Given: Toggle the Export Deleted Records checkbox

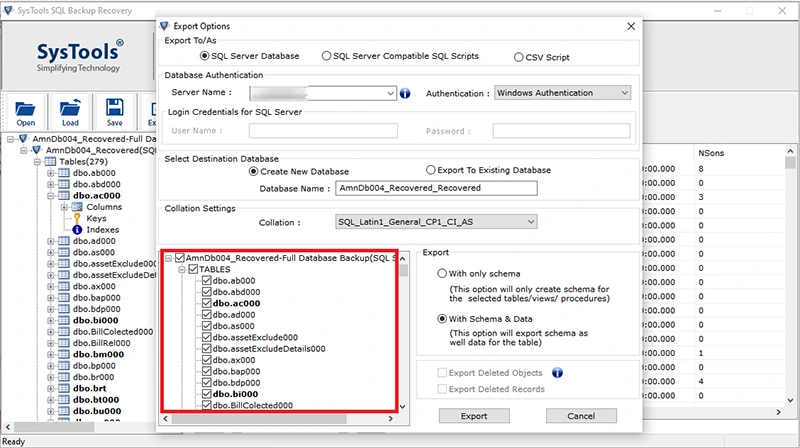Looking at the screenshot, I should [x=442, y=389].
